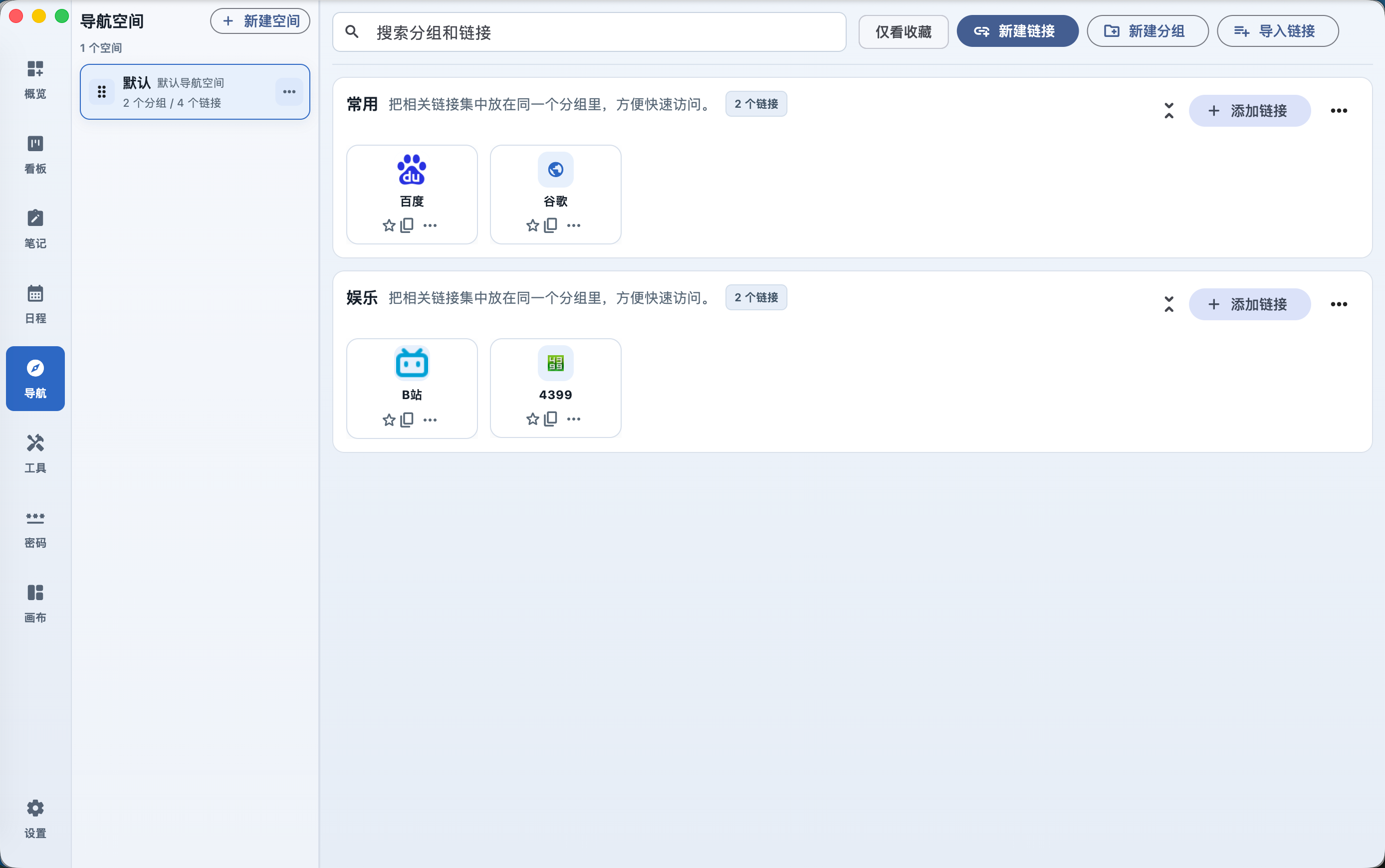Viewport: 1385px width, 868px height.
Task: Copy the 谷歌 link
Action: (550, 225)
